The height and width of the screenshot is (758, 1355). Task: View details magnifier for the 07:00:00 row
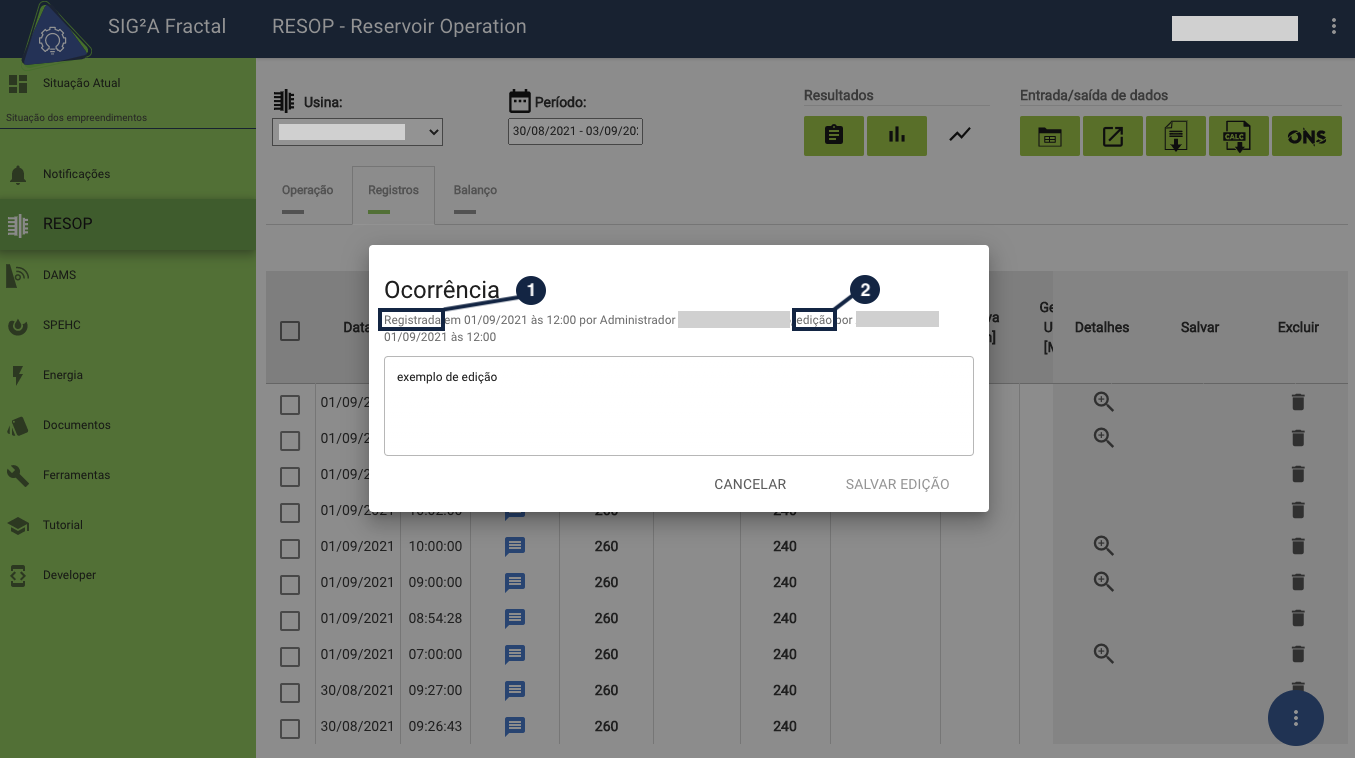(x=1103, y=654)
